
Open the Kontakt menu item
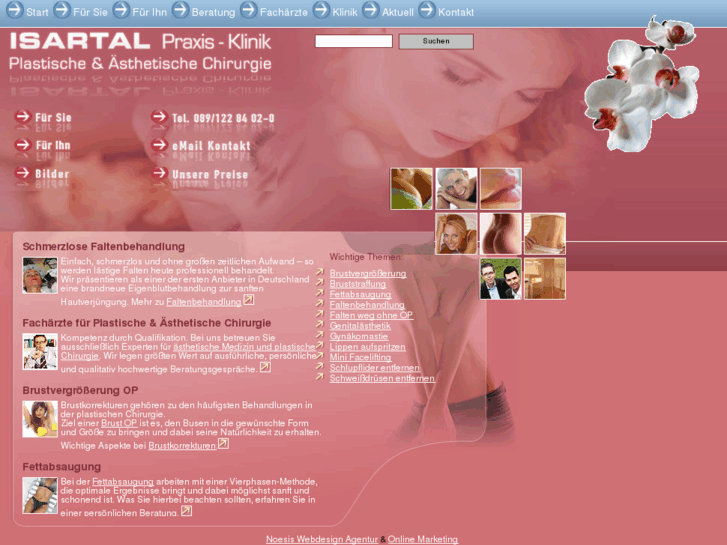tap(456, 13)
